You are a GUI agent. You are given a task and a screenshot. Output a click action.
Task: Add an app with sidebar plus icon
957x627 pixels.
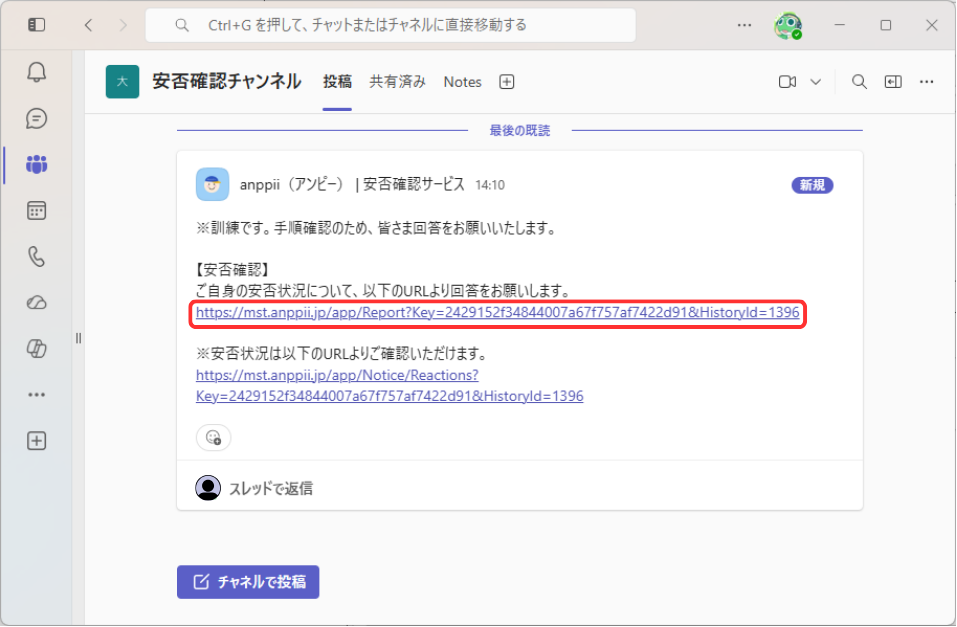(37, 441)
